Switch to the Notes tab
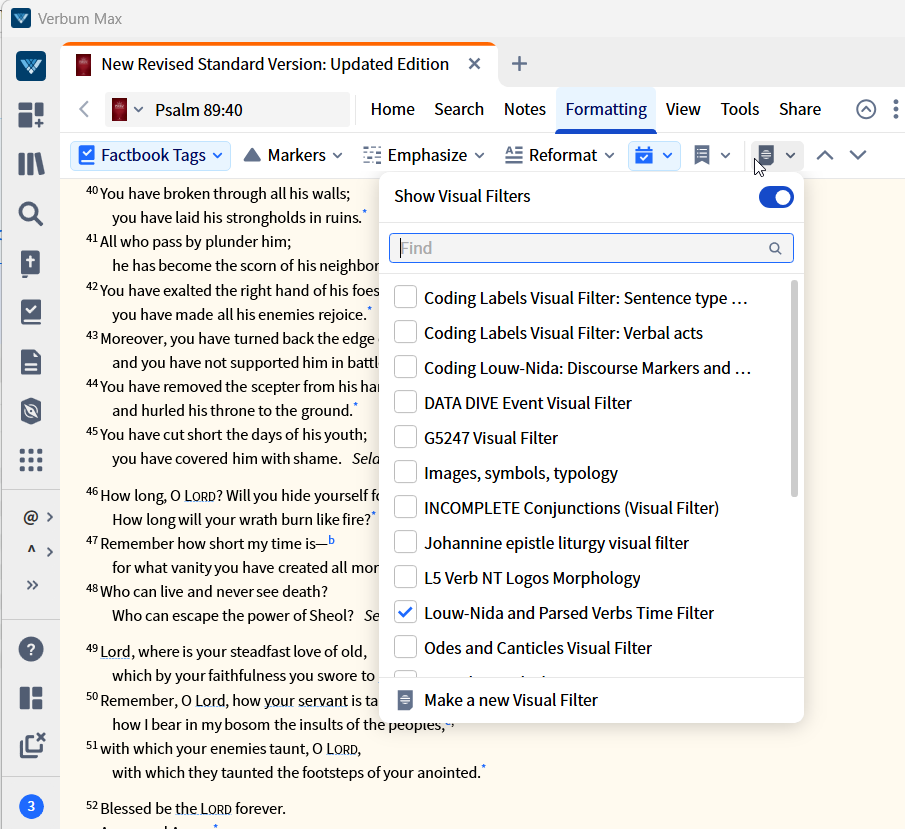The height and width of the screenshot is (829, 905). (525, 109)
